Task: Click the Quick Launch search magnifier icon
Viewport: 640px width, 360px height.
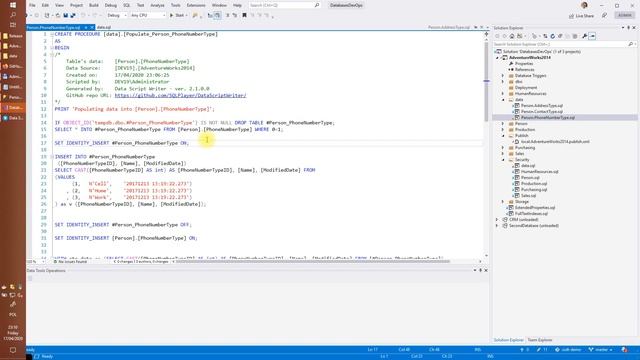Action: click(317, 5)
